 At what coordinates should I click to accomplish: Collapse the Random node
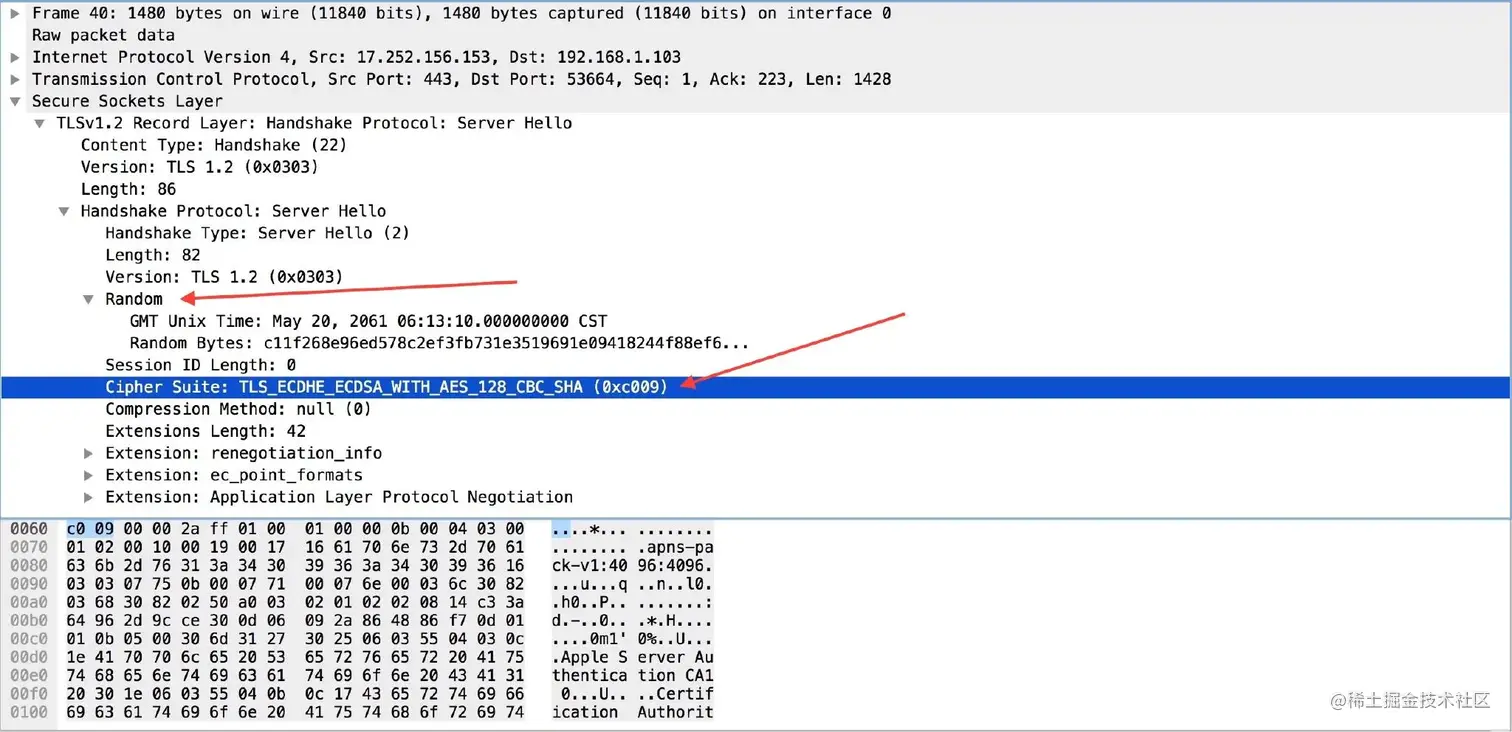tap(89, 299)
